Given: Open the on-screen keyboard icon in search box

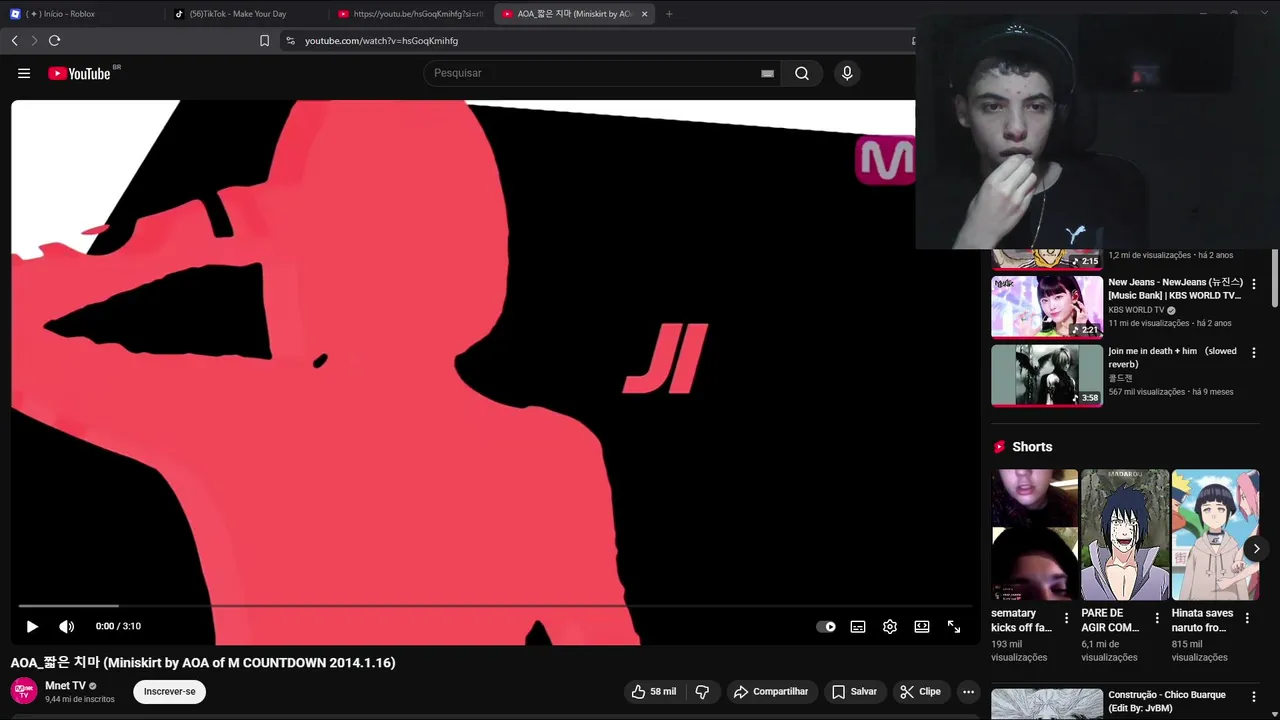Looking at the screenshot, I should [x=767, y=73].
